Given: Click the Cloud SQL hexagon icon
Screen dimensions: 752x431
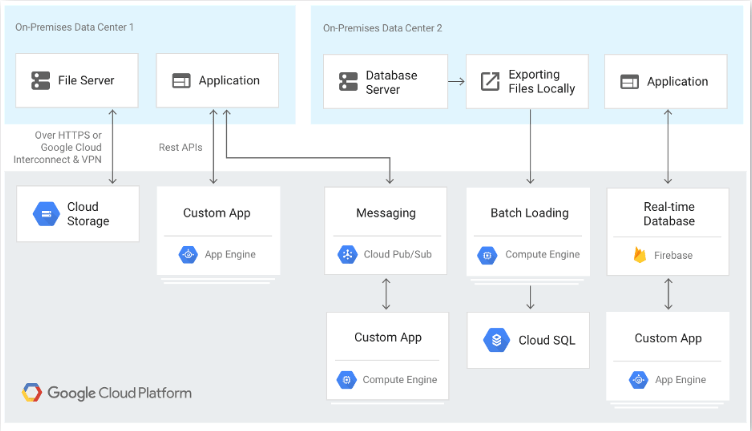Looking at the screenshot, I should pyautogui.click(x=496, y=340).
